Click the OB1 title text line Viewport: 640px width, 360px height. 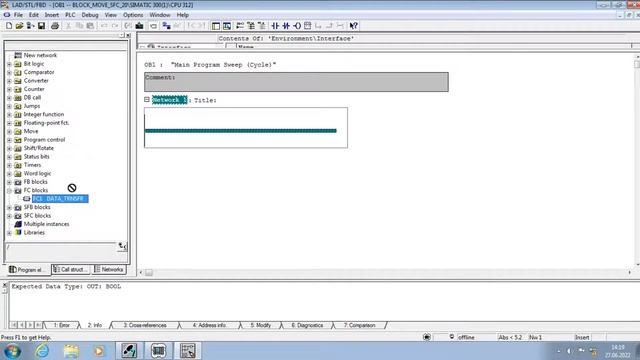210,64
